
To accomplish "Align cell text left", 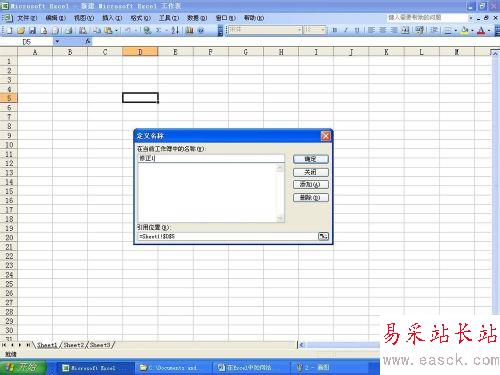I will pyautogui.click(x=371, y=30).
